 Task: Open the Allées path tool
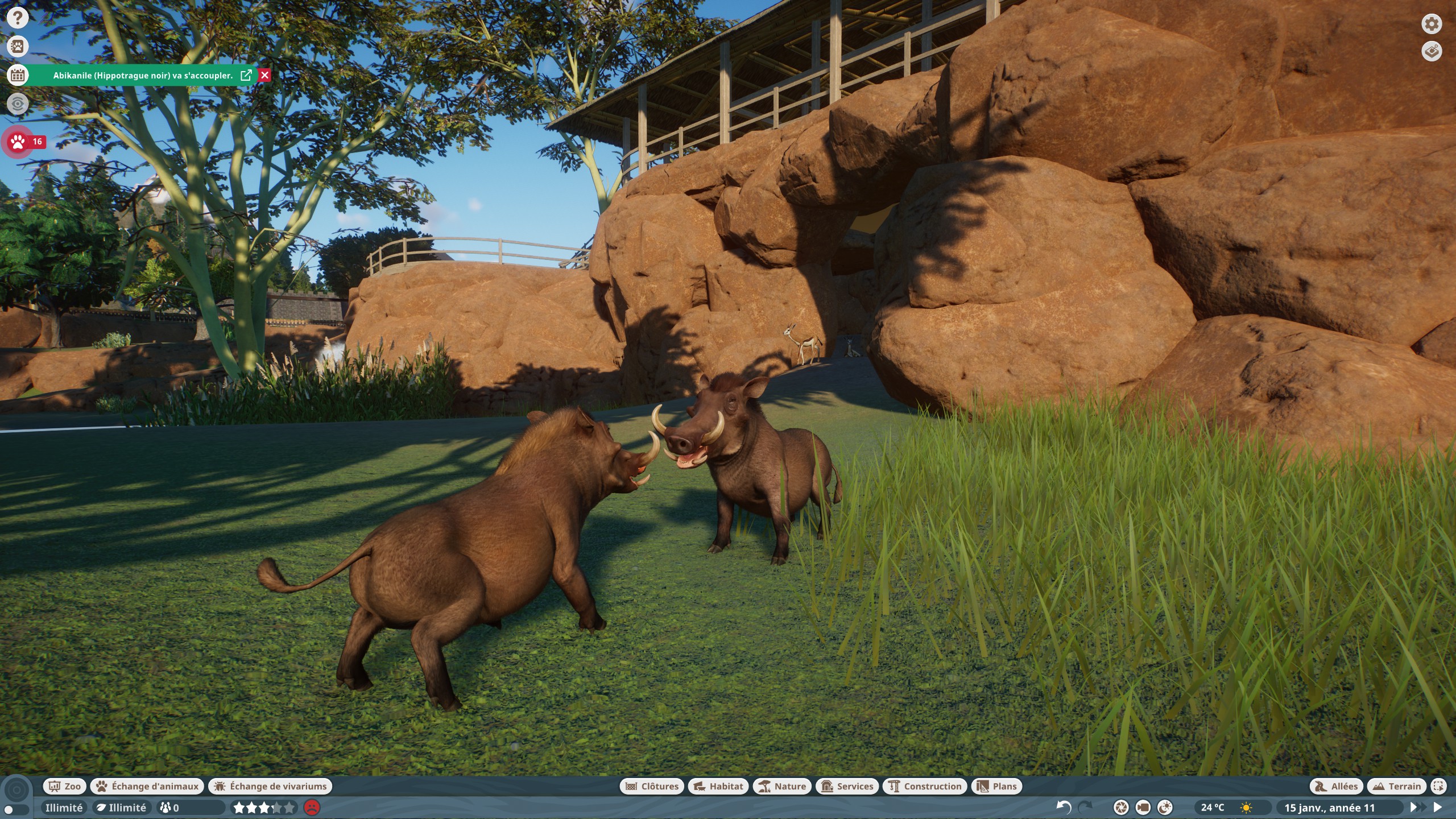[1337, 786]
